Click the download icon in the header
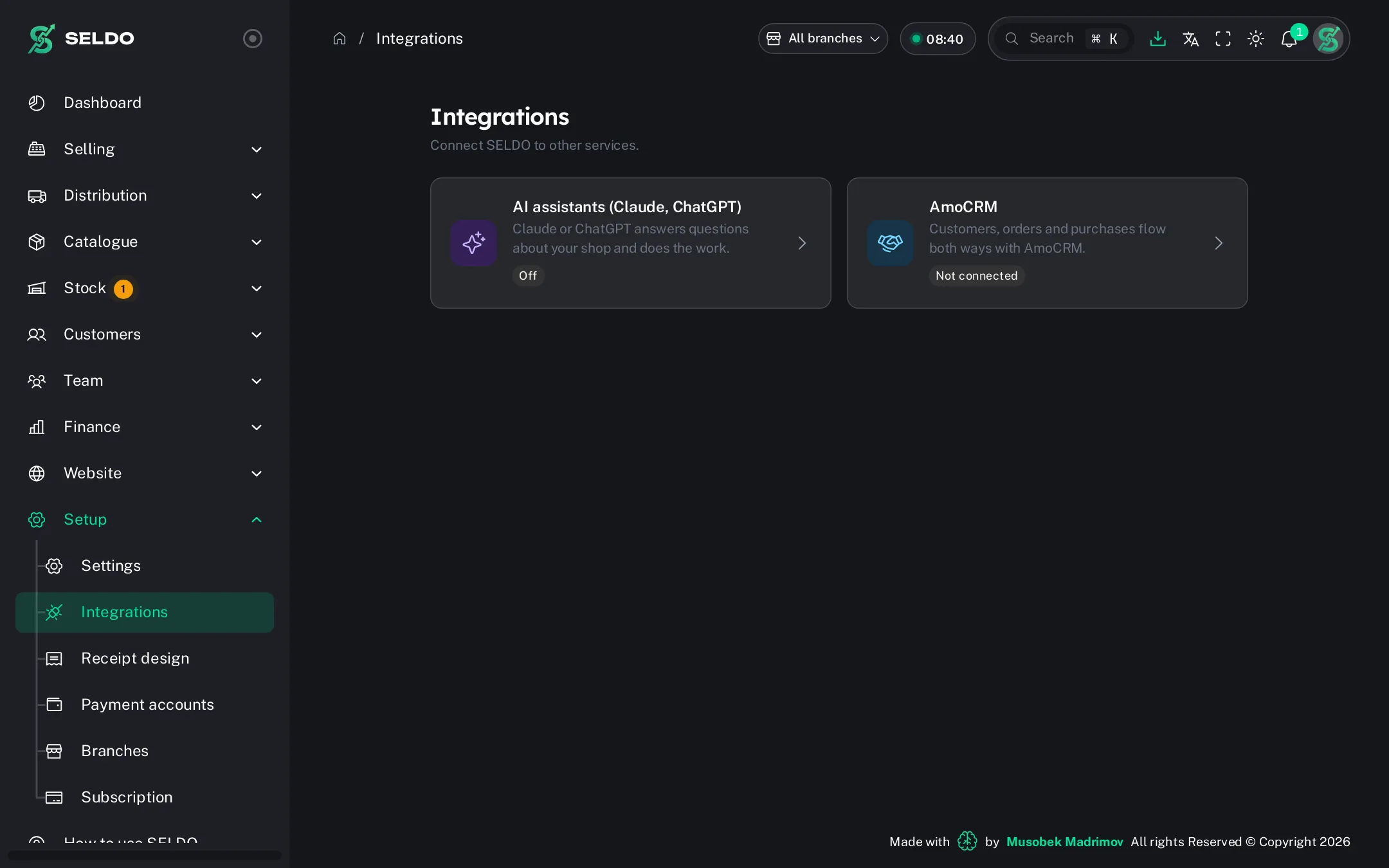Screen dimensions: 1389x868 point(1157,39)
